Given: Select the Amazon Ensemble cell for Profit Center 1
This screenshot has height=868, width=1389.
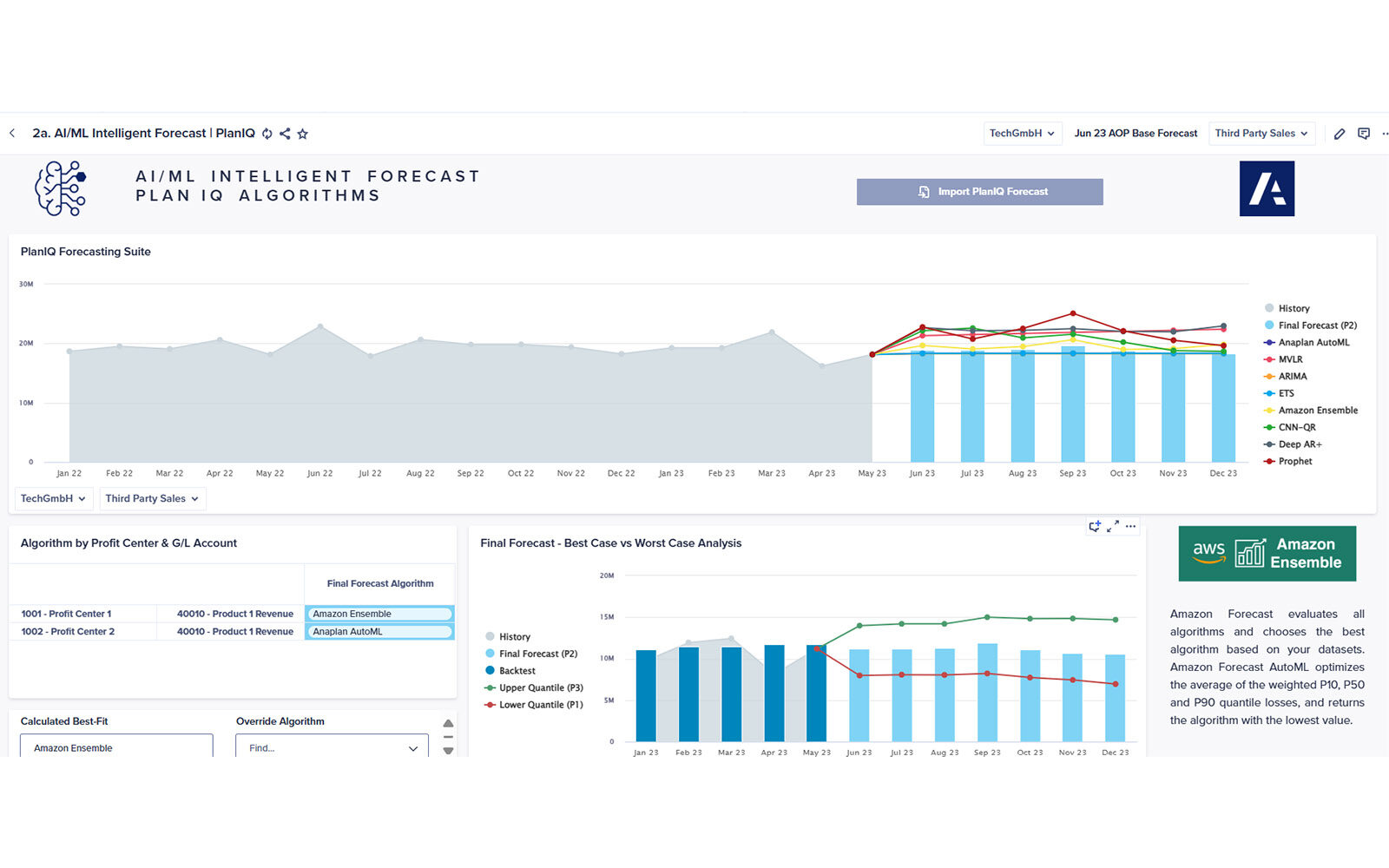Looking at the screenshot, I should coord(379,614).
